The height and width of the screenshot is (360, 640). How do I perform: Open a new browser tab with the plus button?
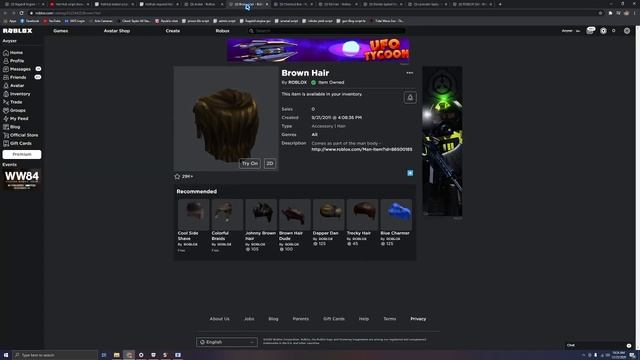click(500, 4)
